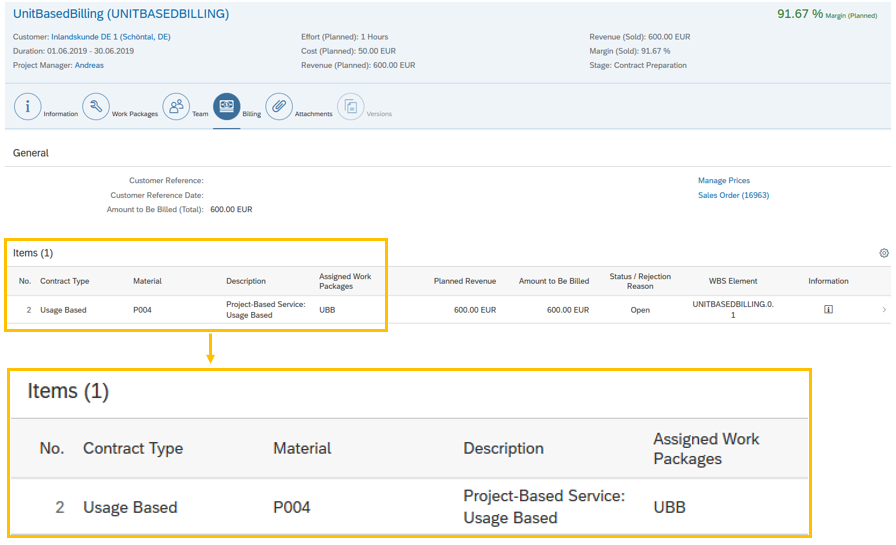Click the Team tab label
The width and height of the screenshot is (896, 545).
[x=200, y=114]
